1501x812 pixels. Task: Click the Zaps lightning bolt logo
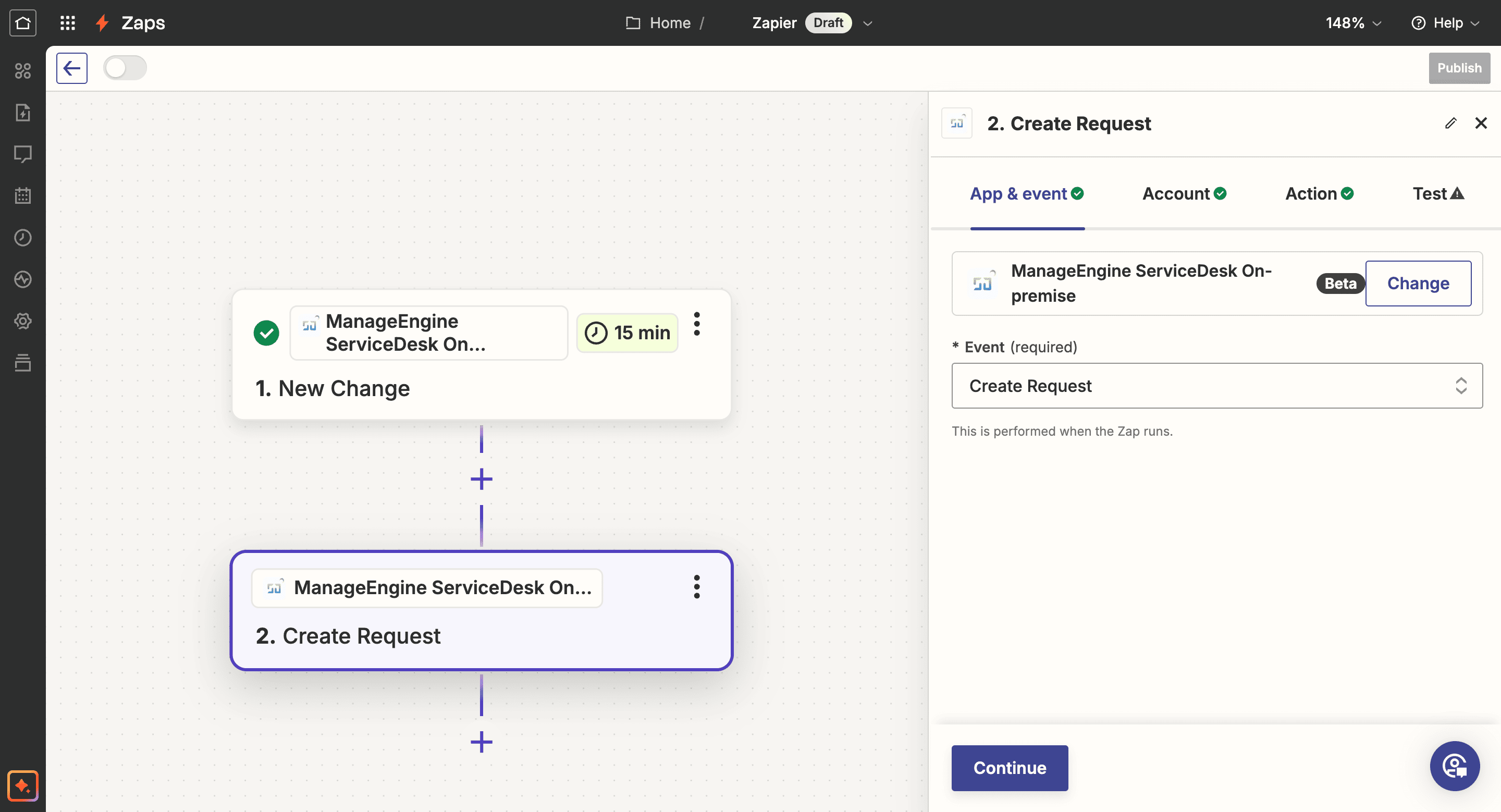point(103,23)
